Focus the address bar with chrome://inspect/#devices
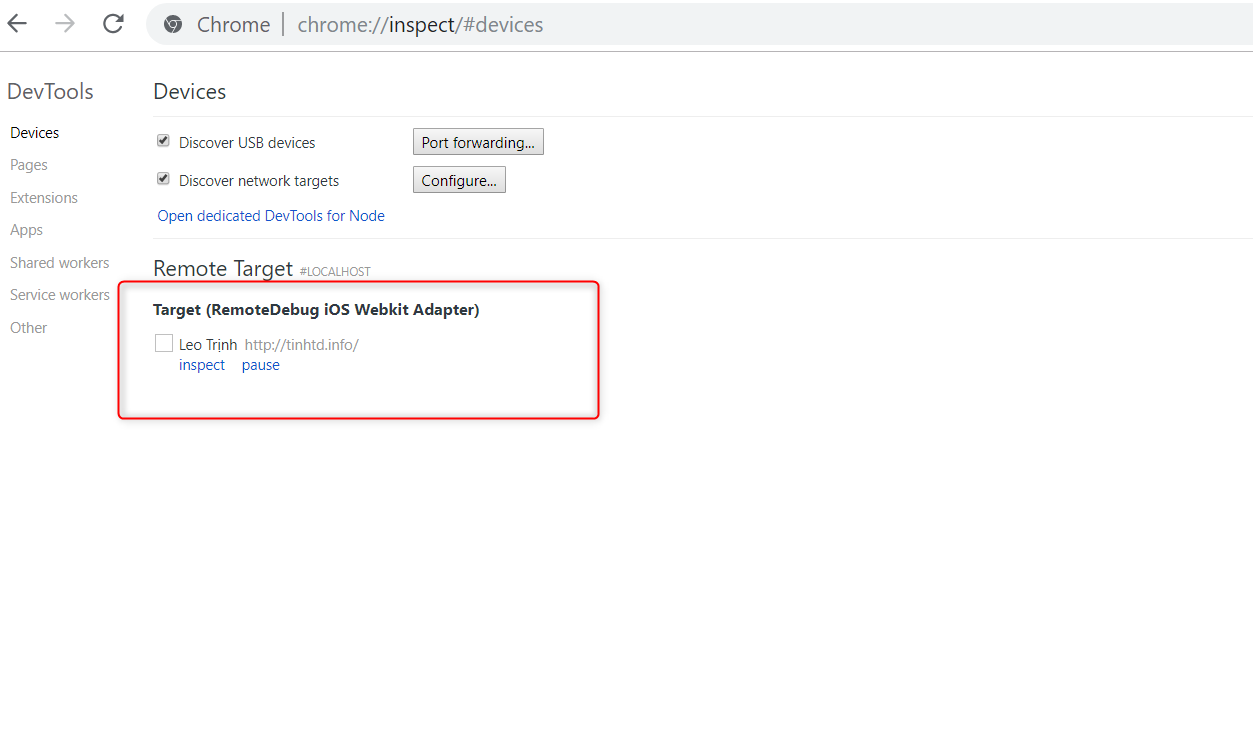 coord(700,25)
